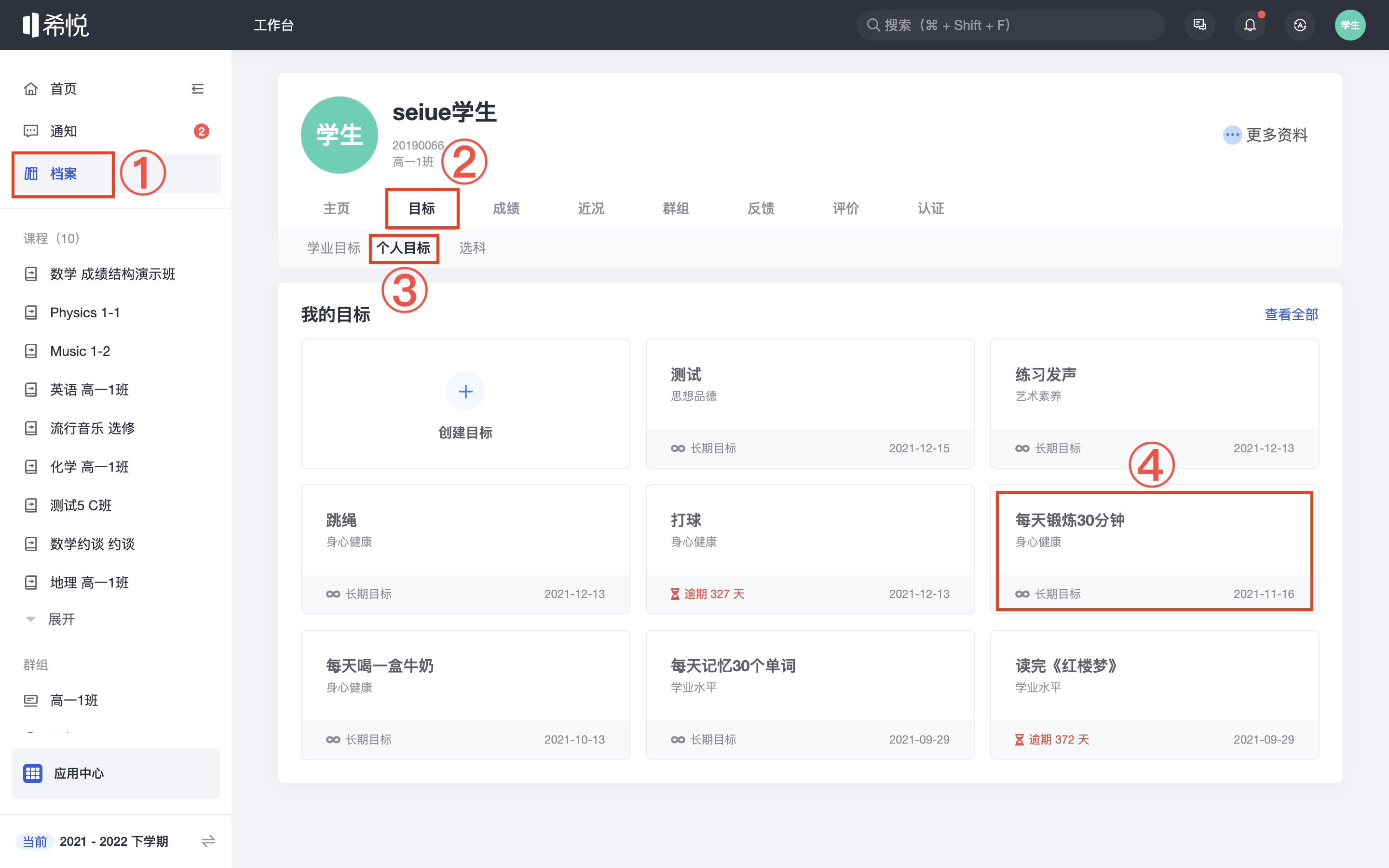Click the plus icon to create goal
This screenshot has height=868, width=1389.
(465, 392)
